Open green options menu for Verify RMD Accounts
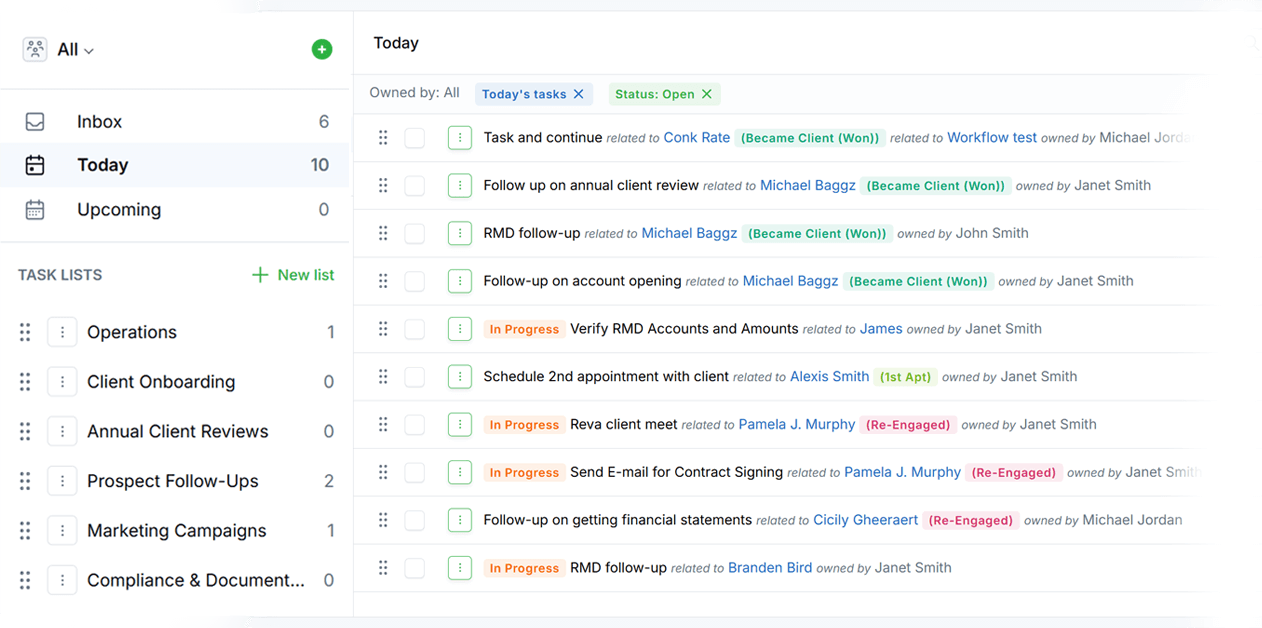Screen dimensions: 1262x628 pos(460,329)
